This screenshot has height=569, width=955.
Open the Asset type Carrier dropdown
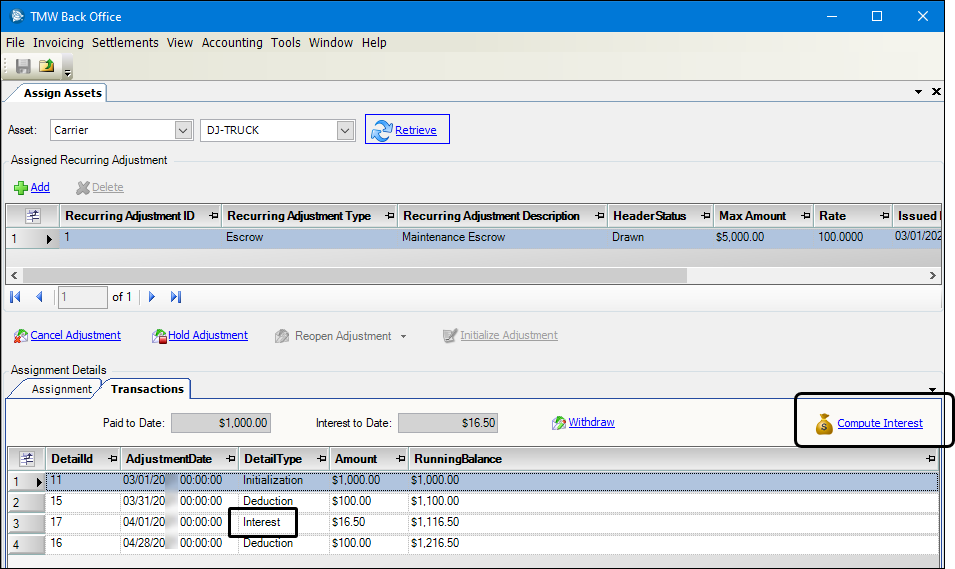(x=183, y=130)
